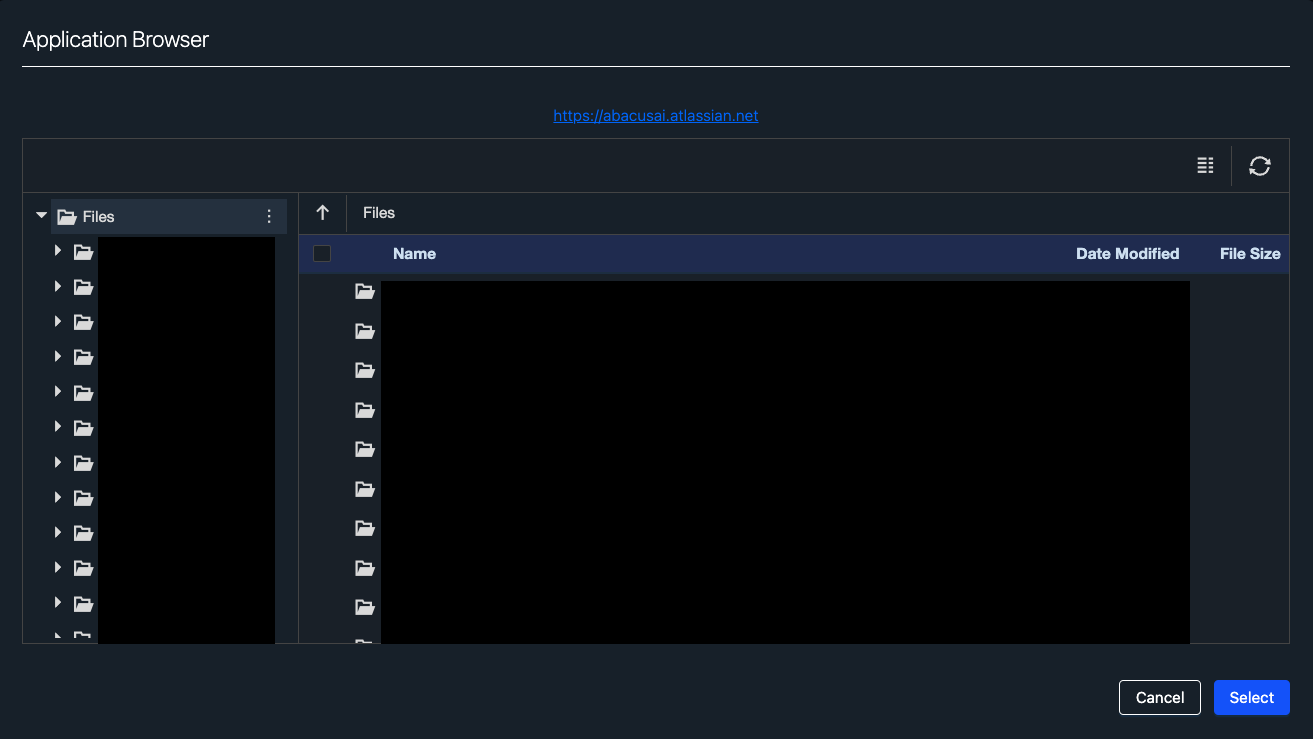Sort files by Date Modified

1127,253
